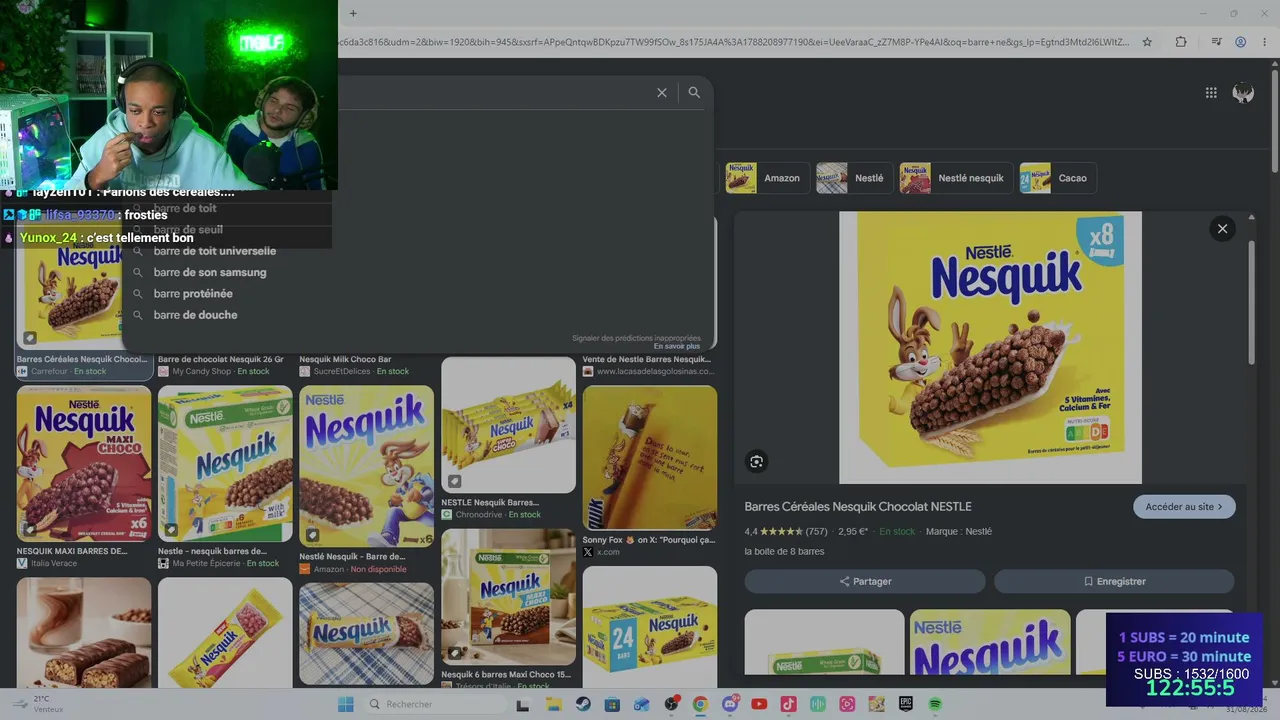Screen dimensions: 1280x720
Task: Open the Nesquik 6 barres Maxi Choco image
Action: (508, 597)
